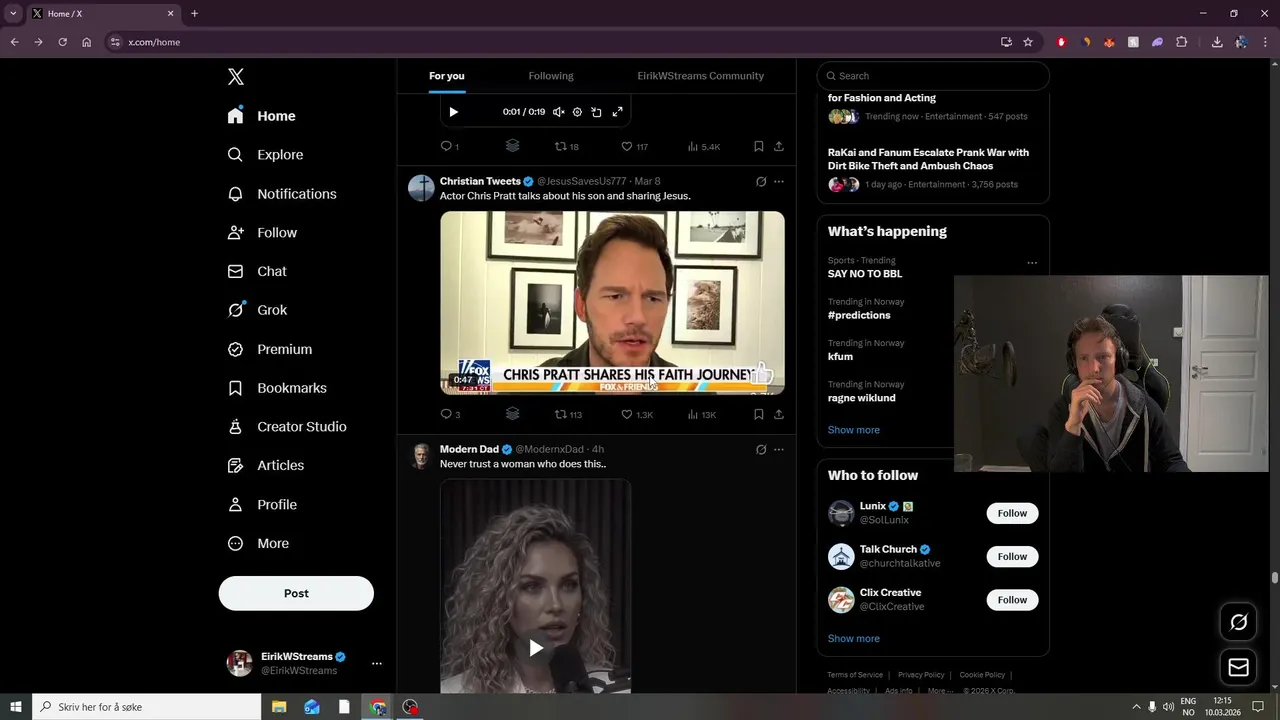Switch to EirikWStreams Community tab

(x=701, y=76)
